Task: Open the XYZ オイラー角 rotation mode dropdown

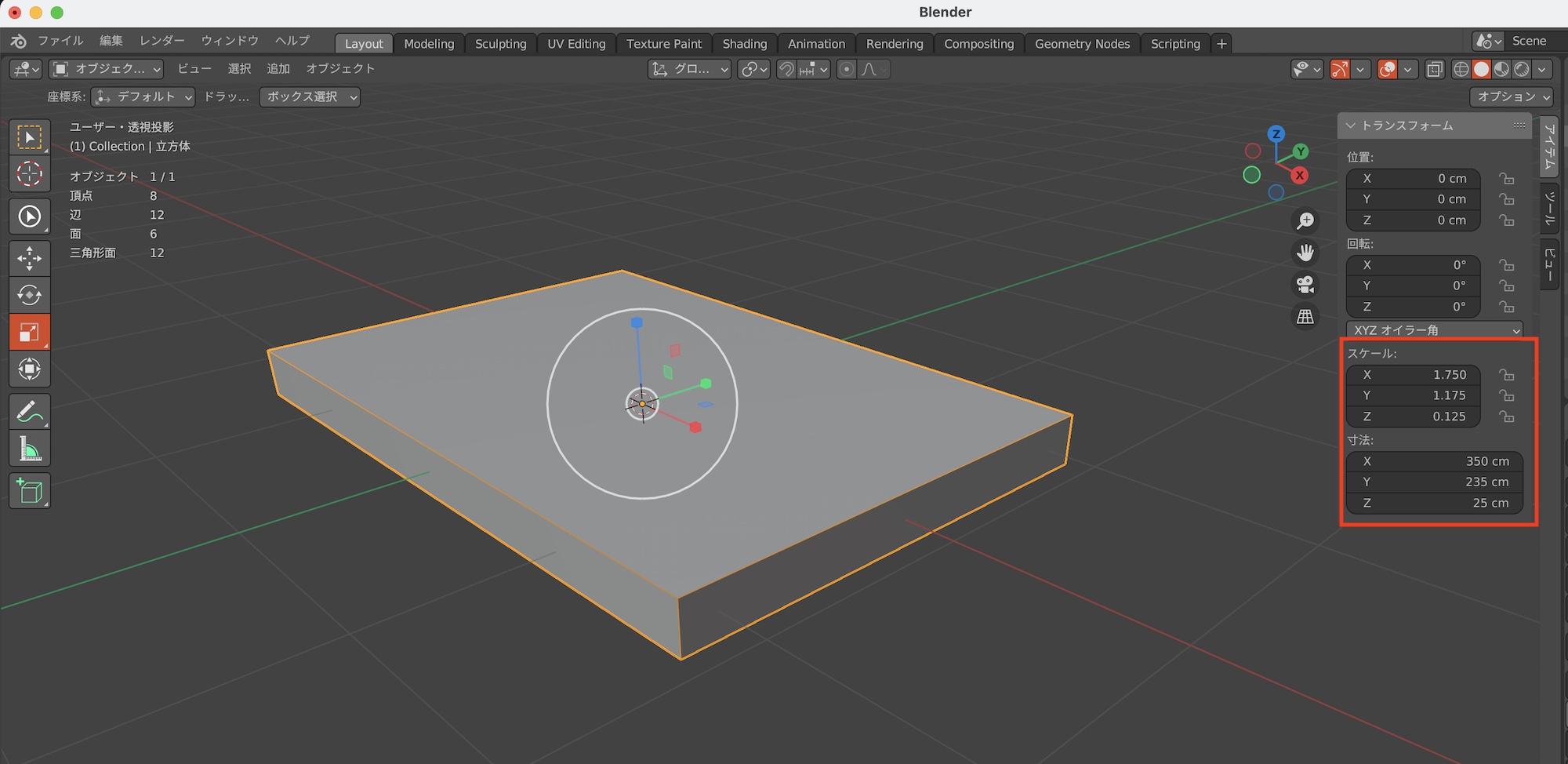Action: pos(1435,330)
